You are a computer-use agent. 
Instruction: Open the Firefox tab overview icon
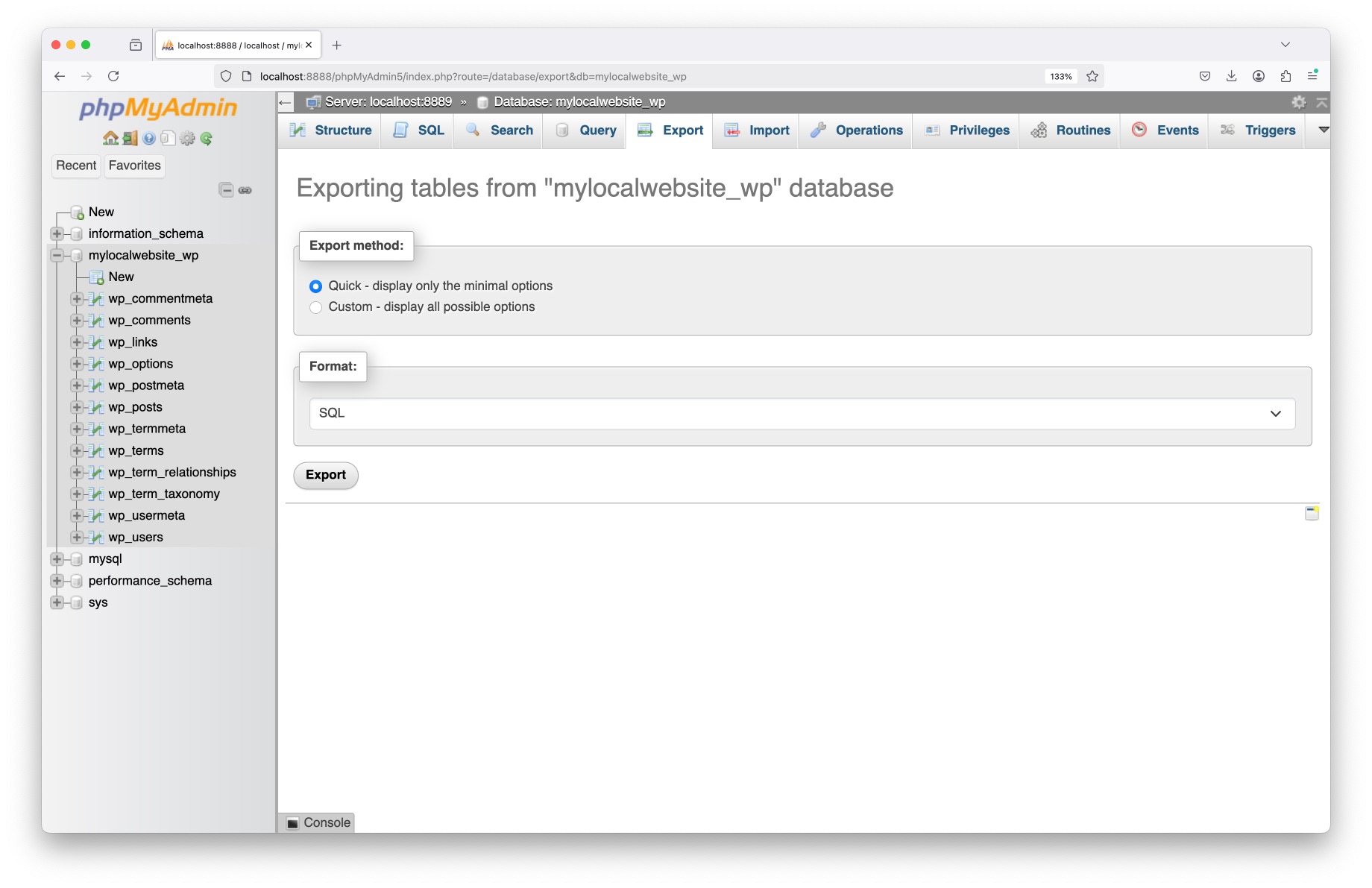point(136,45)
